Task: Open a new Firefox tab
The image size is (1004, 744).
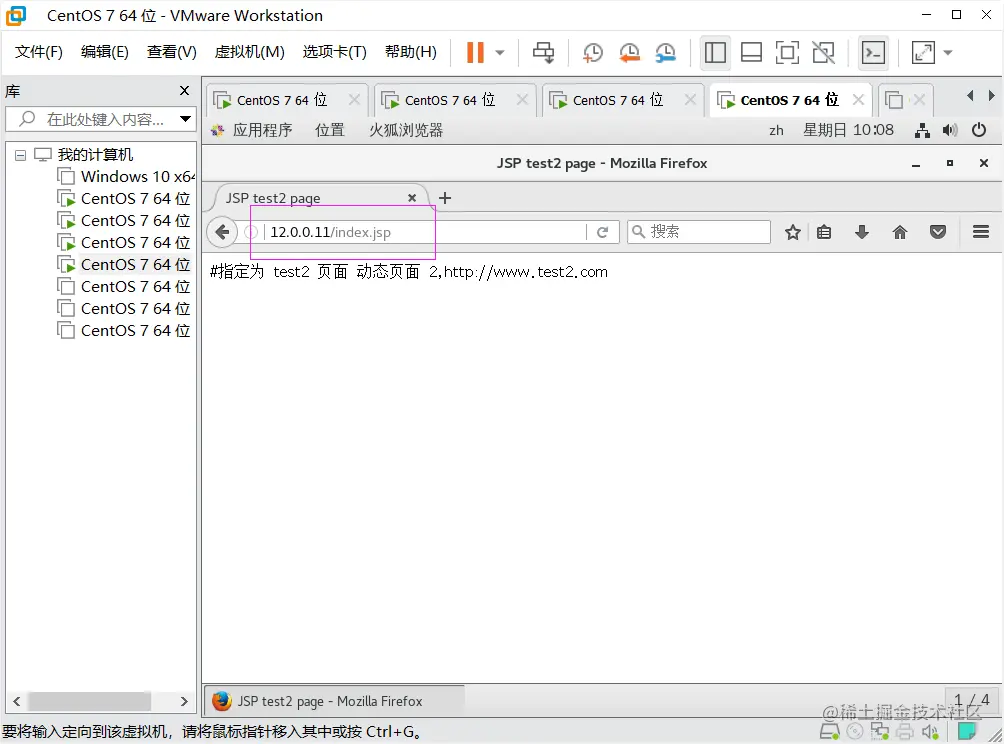Action: [x=445, y=198]
